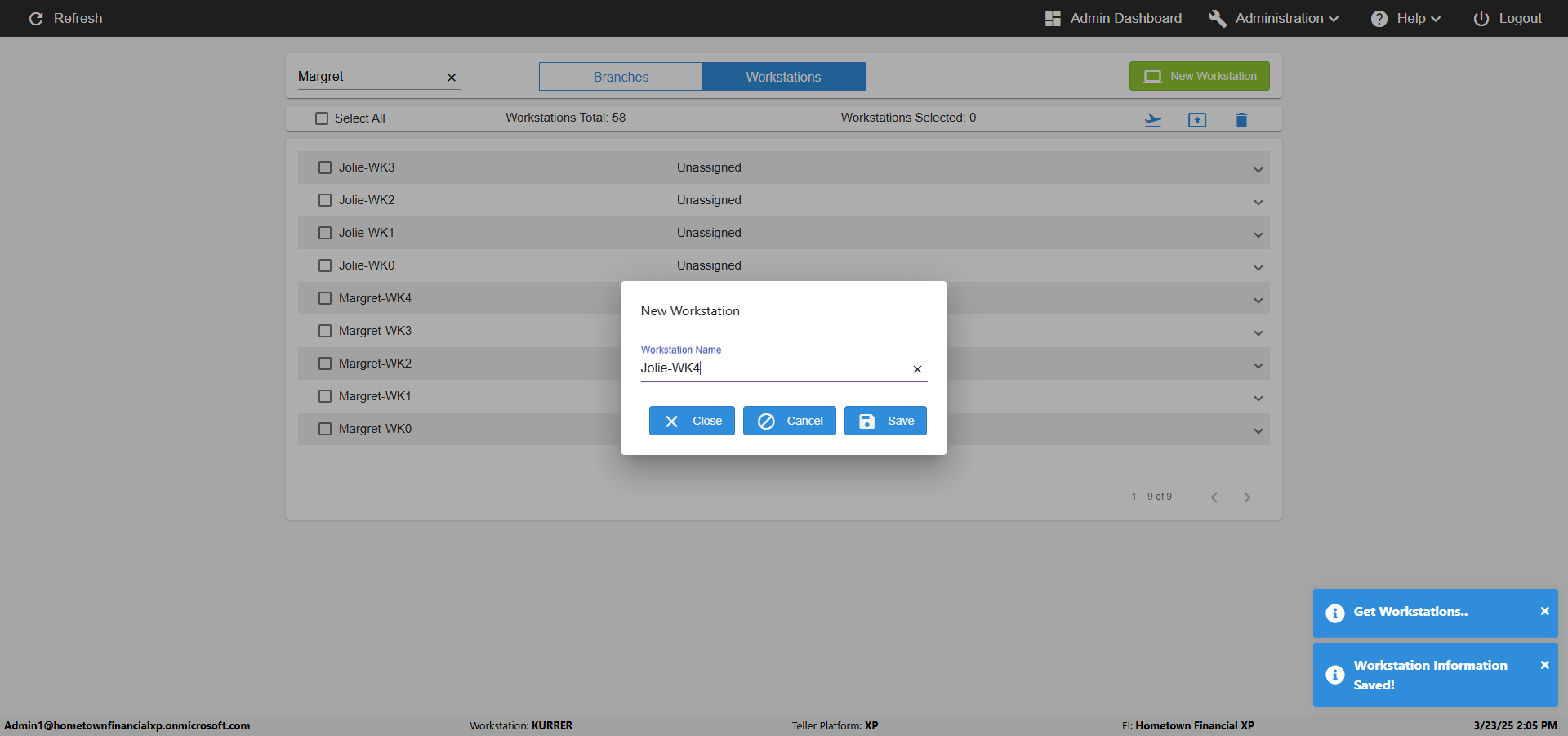Click the assign workstations plane icon
Screen dimensions: 1568x736
pyautogui.click(x=1153, y=120)
